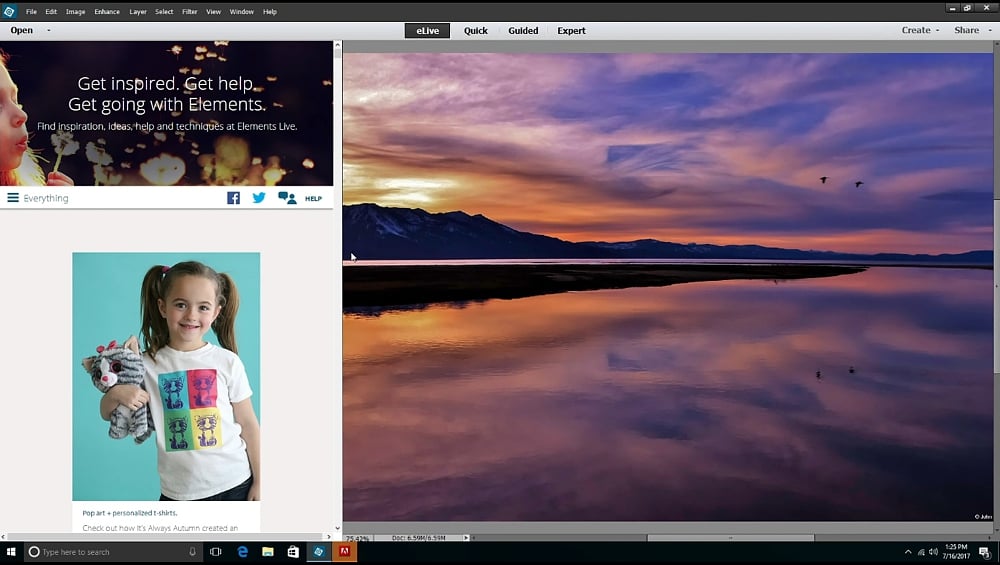Click the Type here to search box
The image size is (1000, 565).
tap(114, 552)
